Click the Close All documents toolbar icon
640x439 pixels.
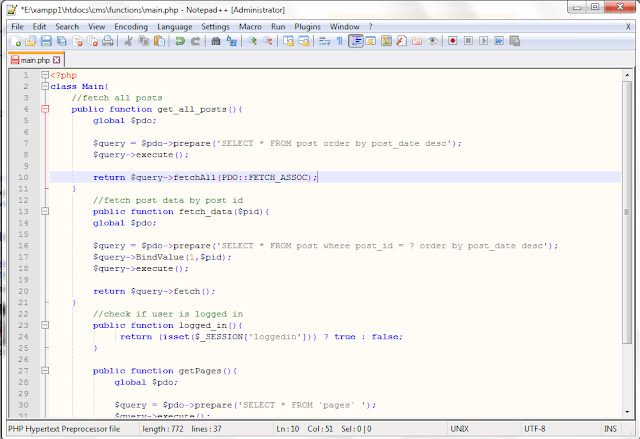(x=93, y=41)
